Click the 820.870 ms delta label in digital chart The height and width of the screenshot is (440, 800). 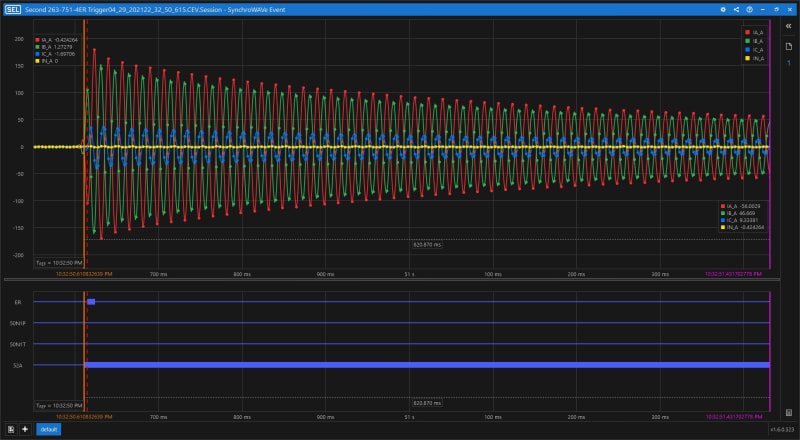tap(427, 403)
